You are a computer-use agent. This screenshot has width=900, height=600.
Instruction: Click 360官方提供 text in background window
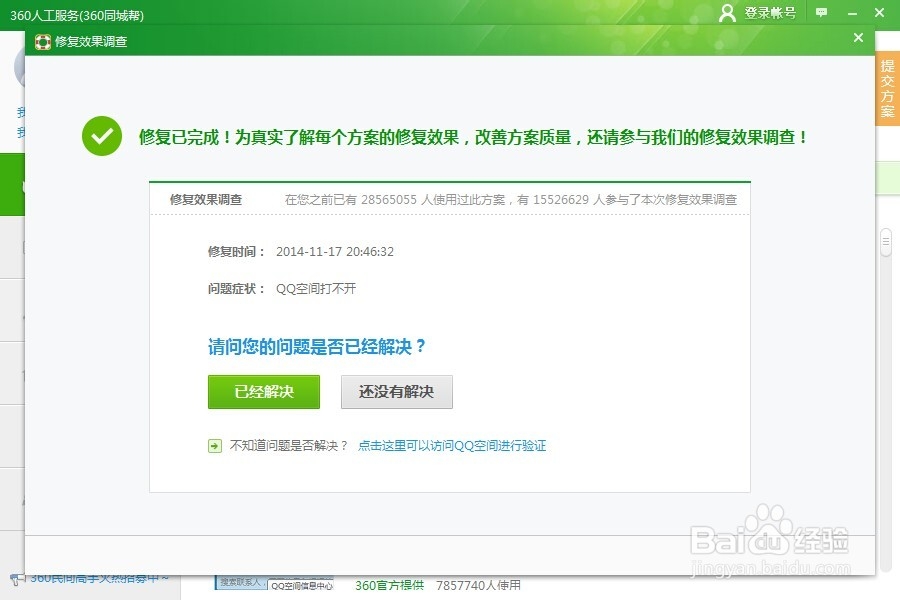click(x=389, y=585)
